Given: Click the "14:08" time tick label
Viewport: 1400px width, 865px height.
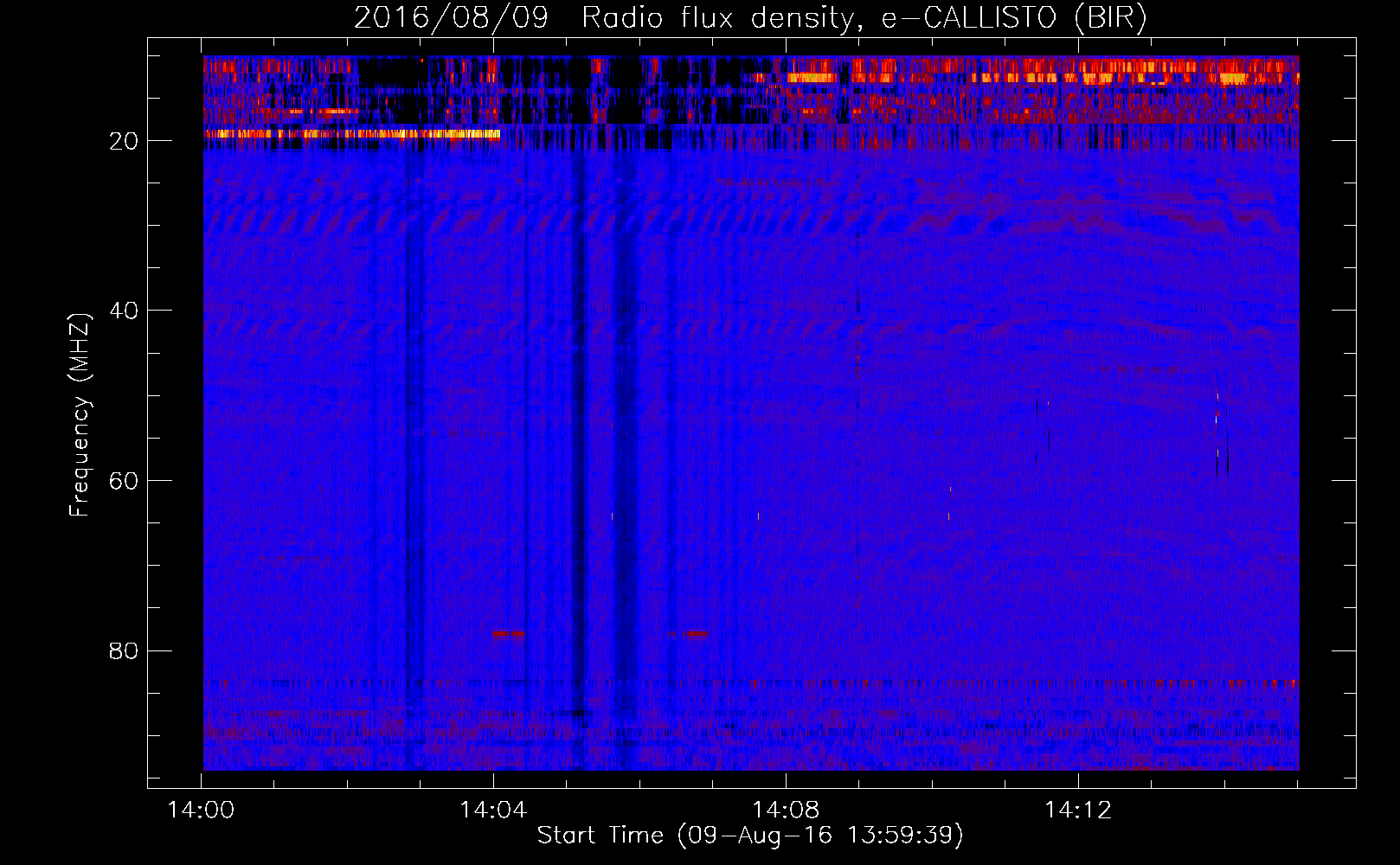Looking at the screenshot, I should pyautogui.click(x=786, y=811).
